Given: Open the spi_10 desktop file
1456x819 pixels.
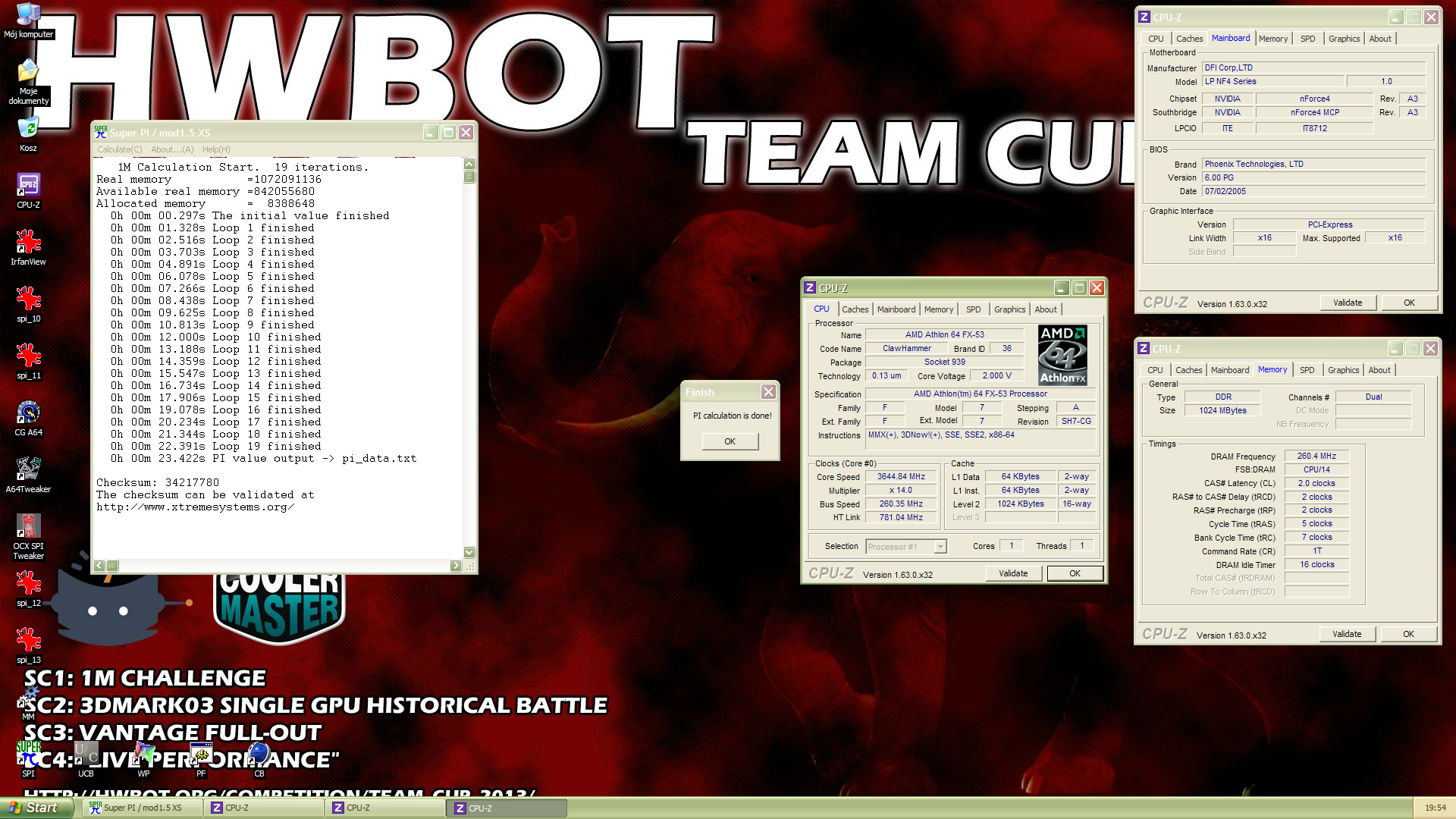Looking at the screenshot, I should coord(28,304).
